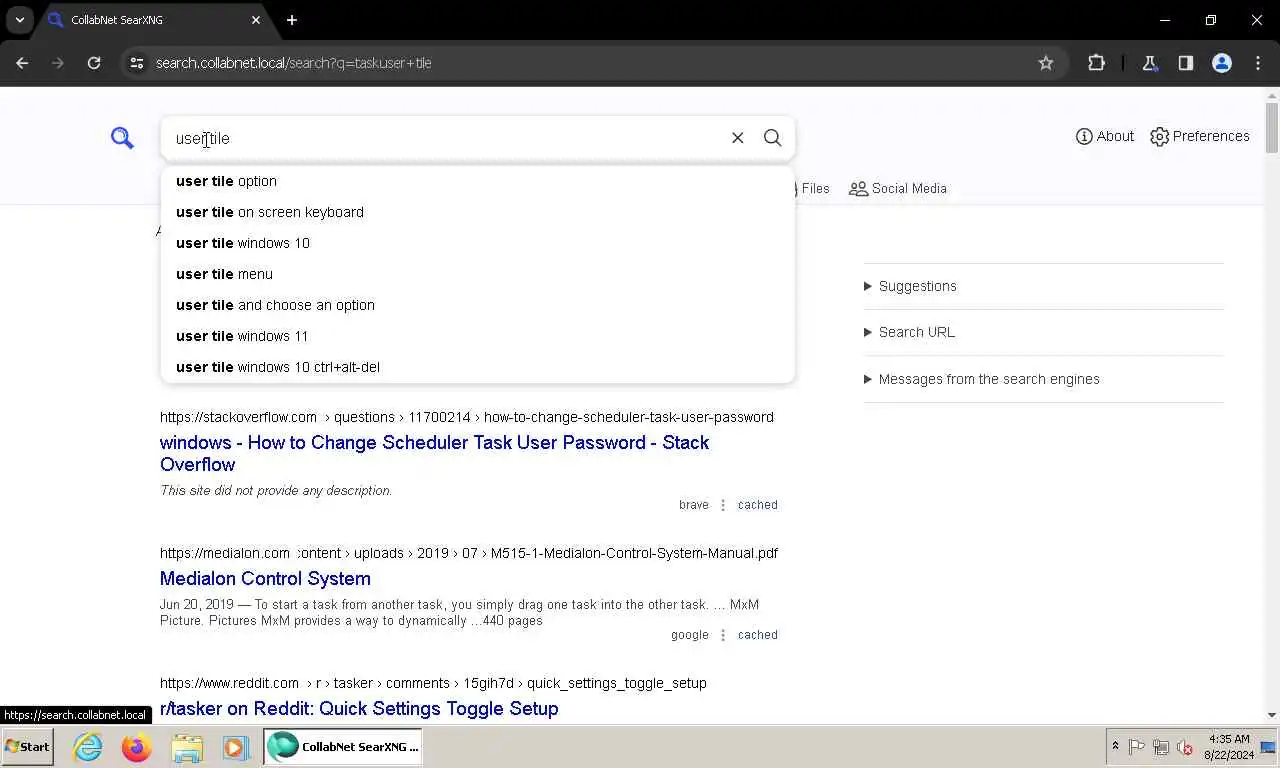Submit search with magnifier button

(773, 138)
